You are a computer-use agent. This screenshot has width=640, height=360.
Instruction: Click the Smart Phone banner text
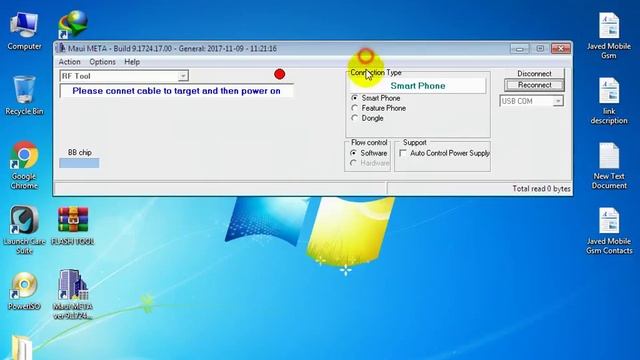tap(418, 86)
